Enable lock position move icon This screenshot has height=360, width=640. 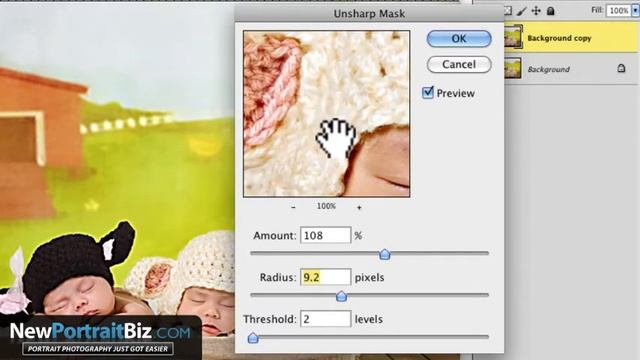[x=536, y=11]
